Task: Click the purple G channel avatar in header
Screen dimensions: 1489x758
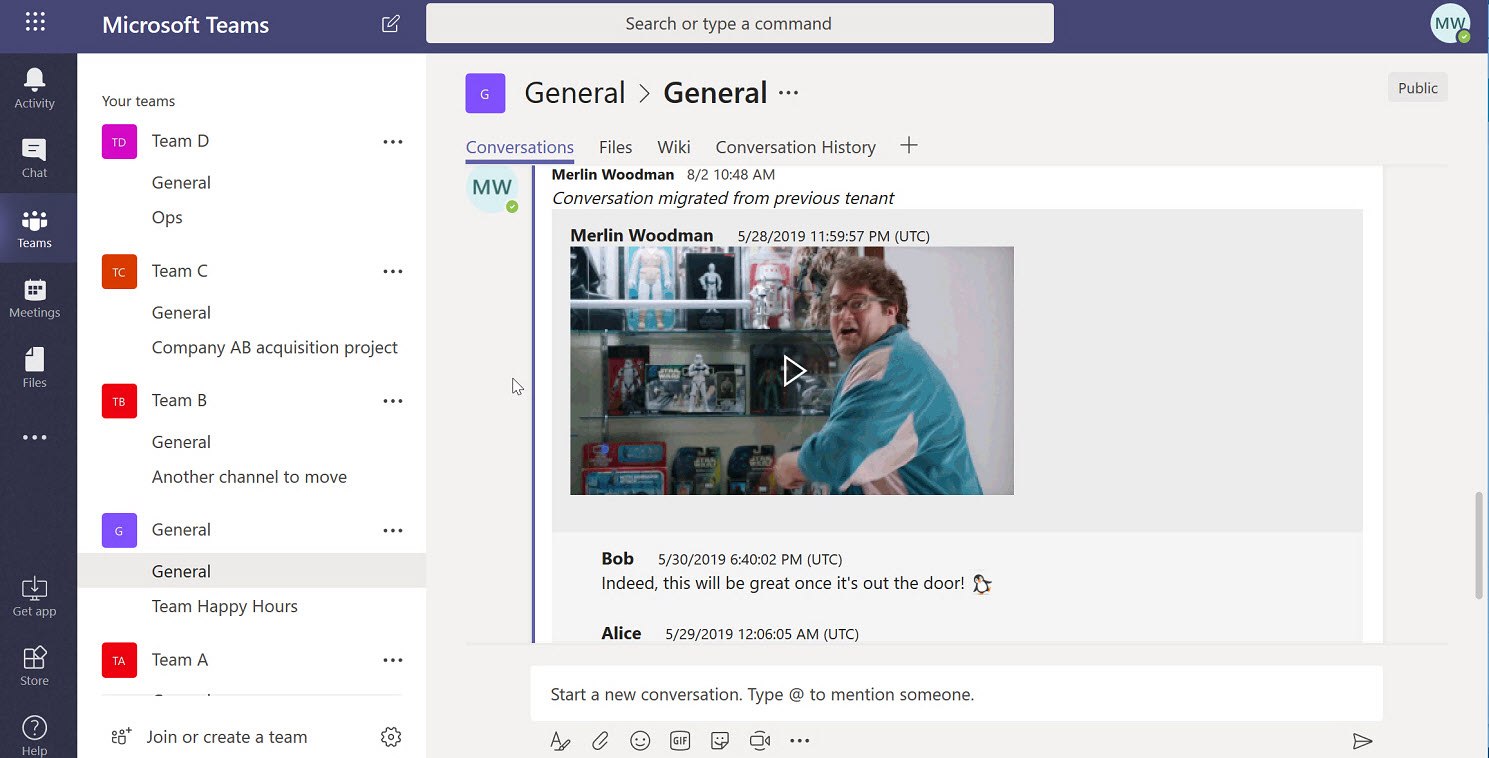Action: point(485,94)
